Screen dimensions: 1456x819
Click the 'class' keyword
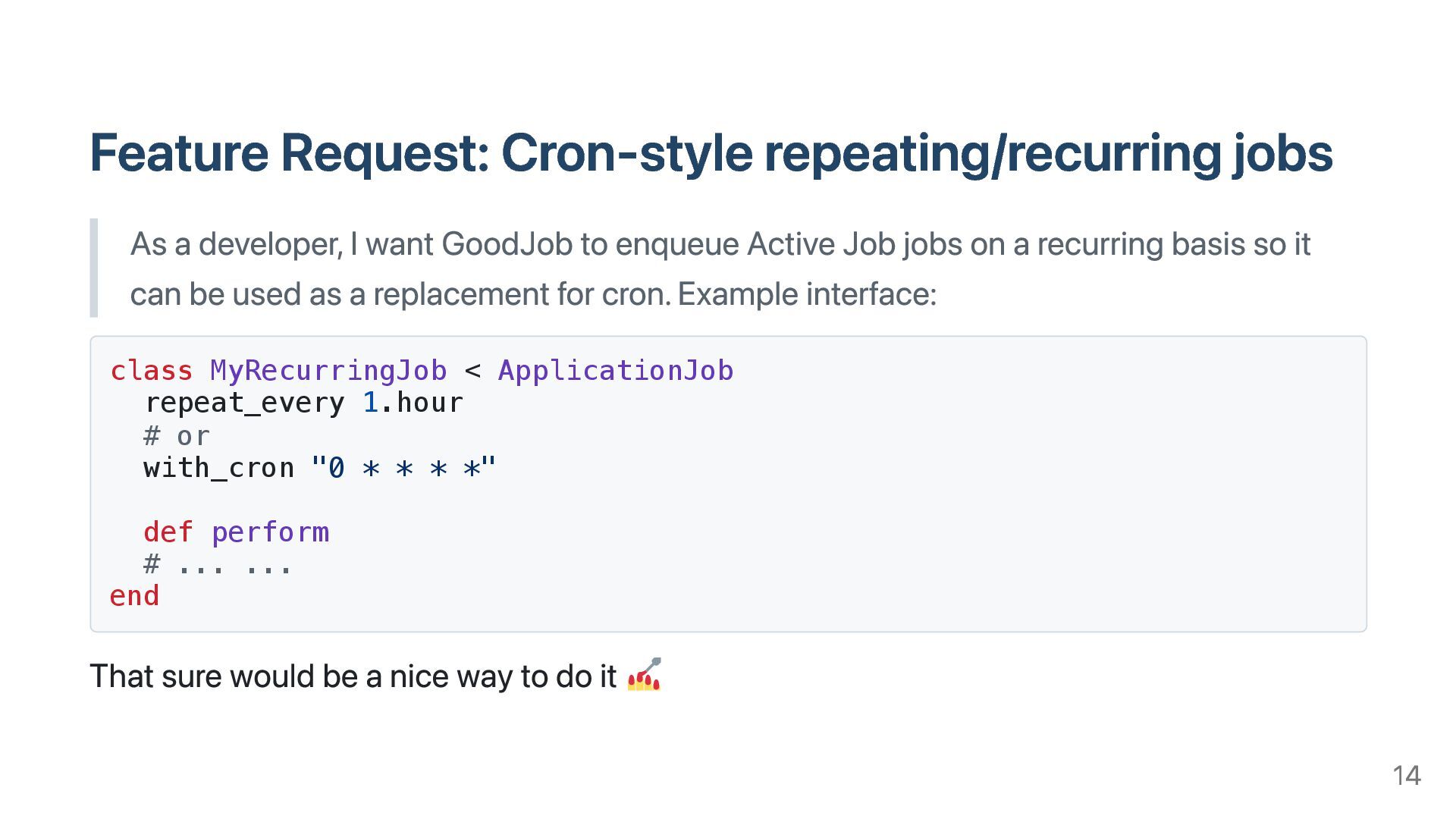[152, 371]
